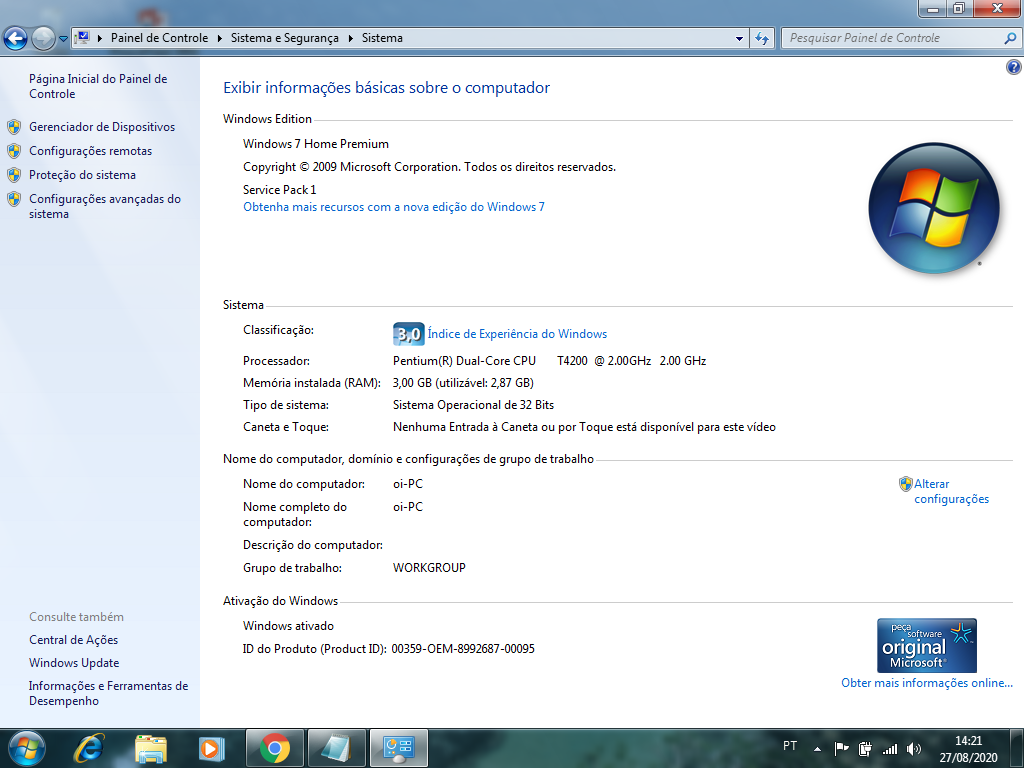Viewport: 1024px width, 768px height.
Task: Open Configurações remotas
Action: coord(90,151)
